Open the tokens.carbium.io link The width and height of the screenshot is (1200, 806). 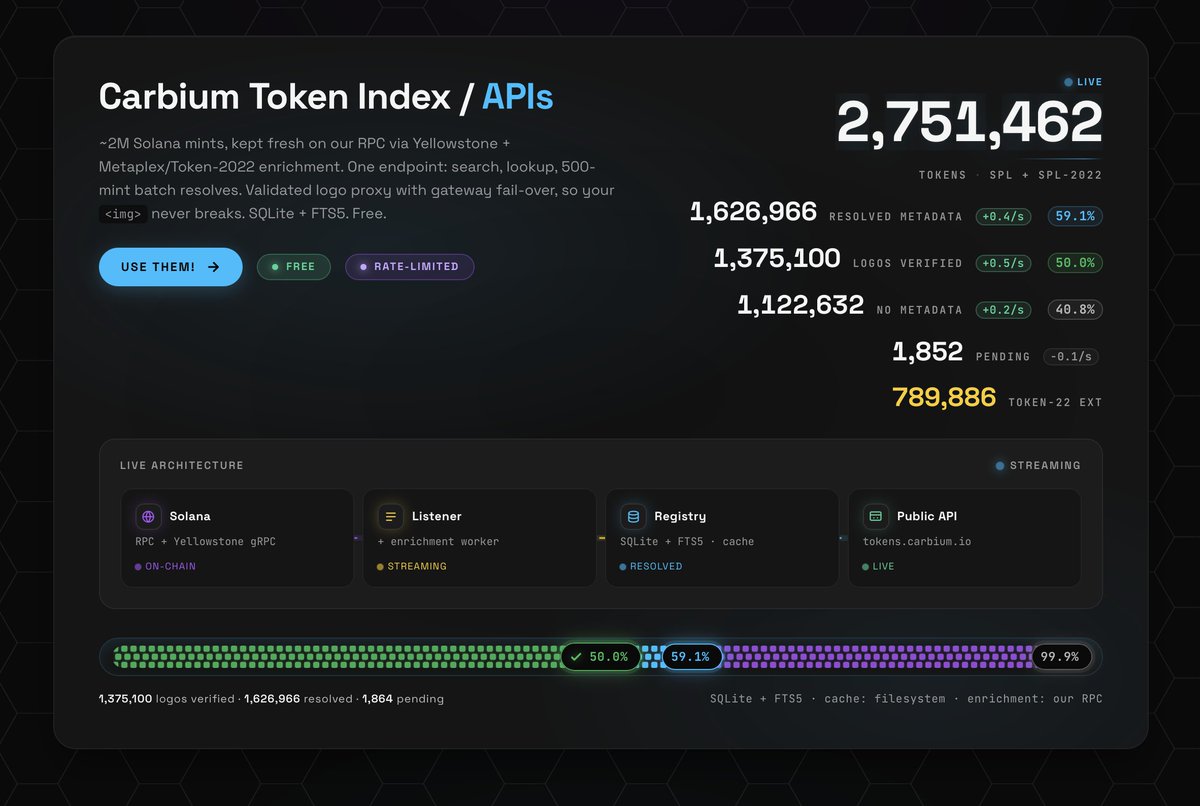coord(917,542)
